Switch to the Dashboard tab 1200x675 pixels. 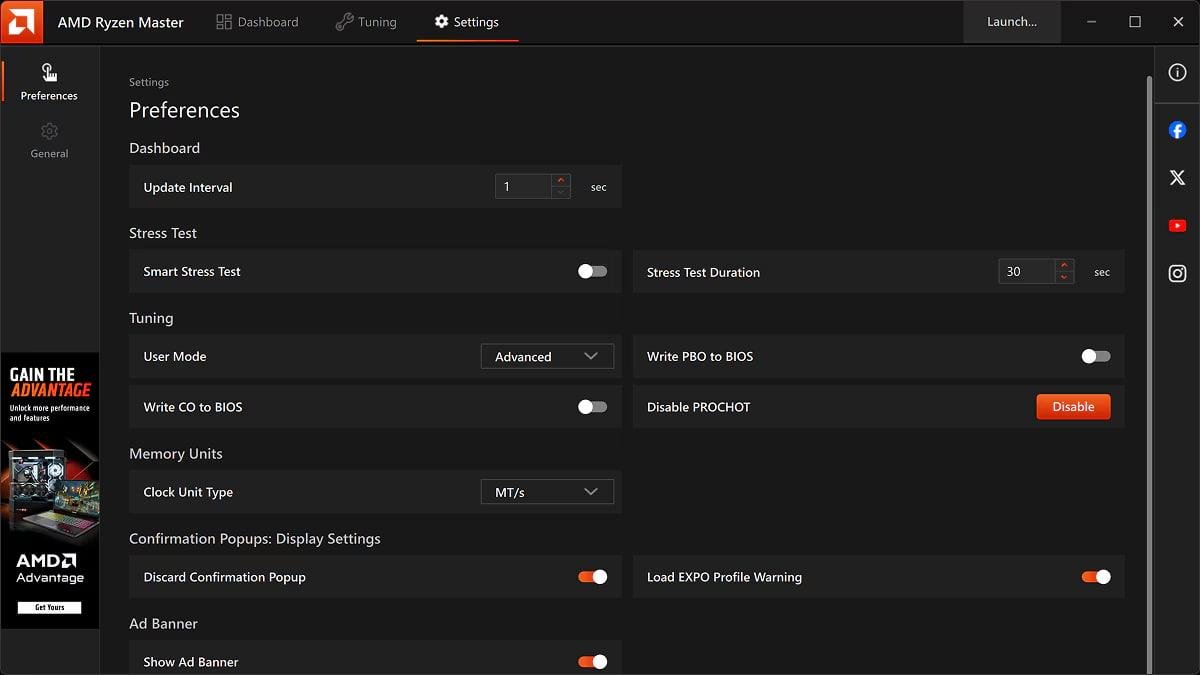click(257, 22)
